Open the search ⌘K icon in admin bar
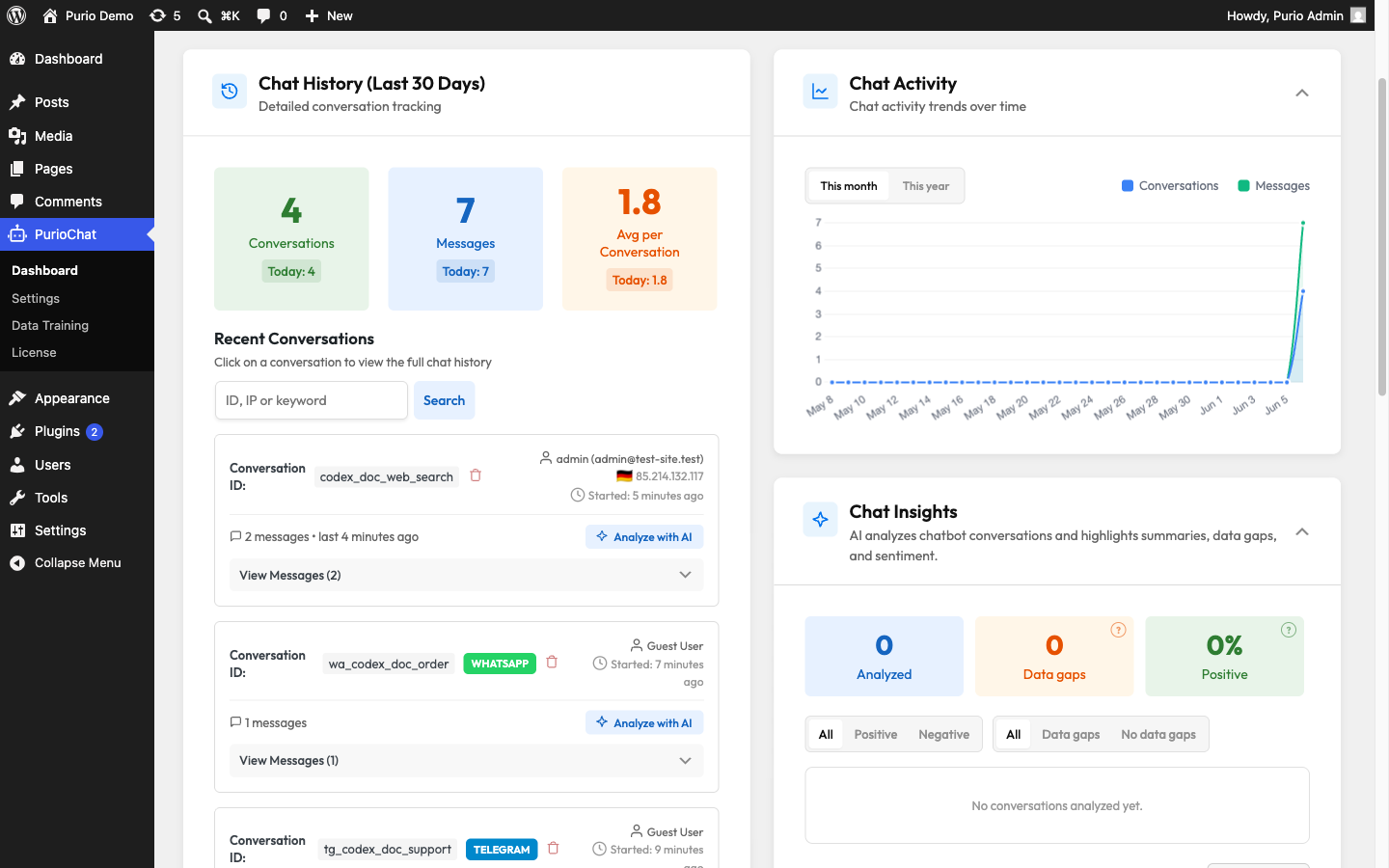This screenshot has width=1389, height=868. tap(218, 15)
